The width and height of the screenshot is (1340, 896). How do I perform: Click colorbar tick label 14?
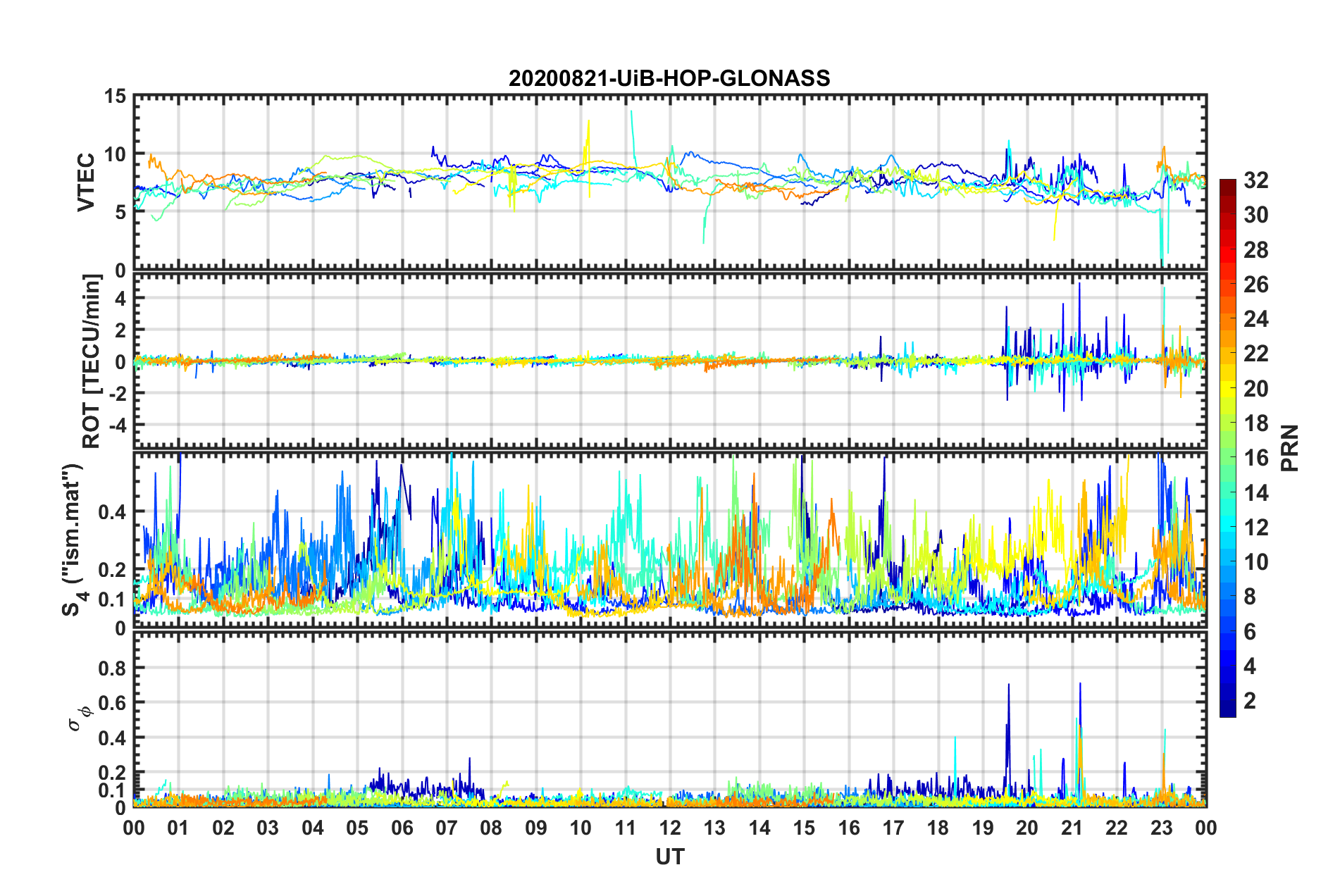[x=1256, y=492]
